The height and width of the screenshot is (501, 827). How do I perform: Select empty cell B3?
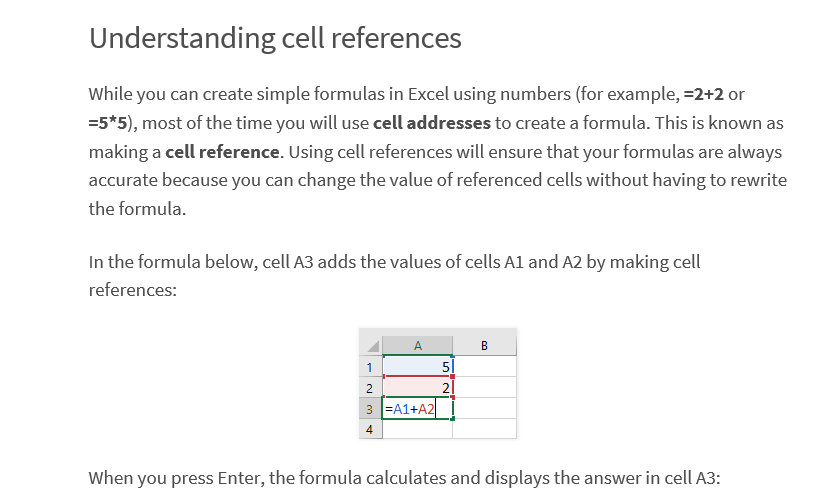pos(484,409)
